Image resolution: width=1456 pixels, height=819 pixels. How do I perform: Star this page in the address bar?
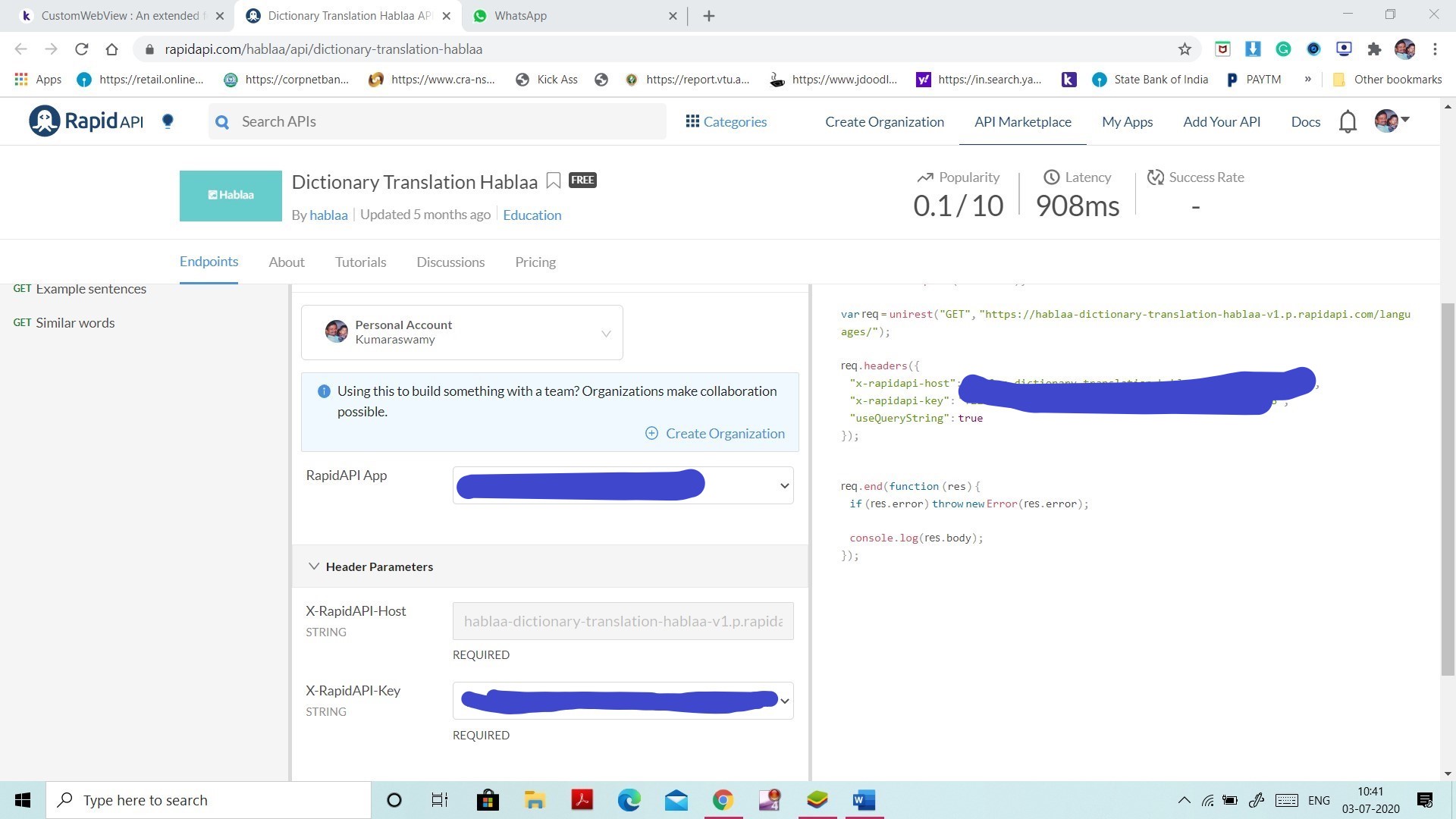[1185, 49]
